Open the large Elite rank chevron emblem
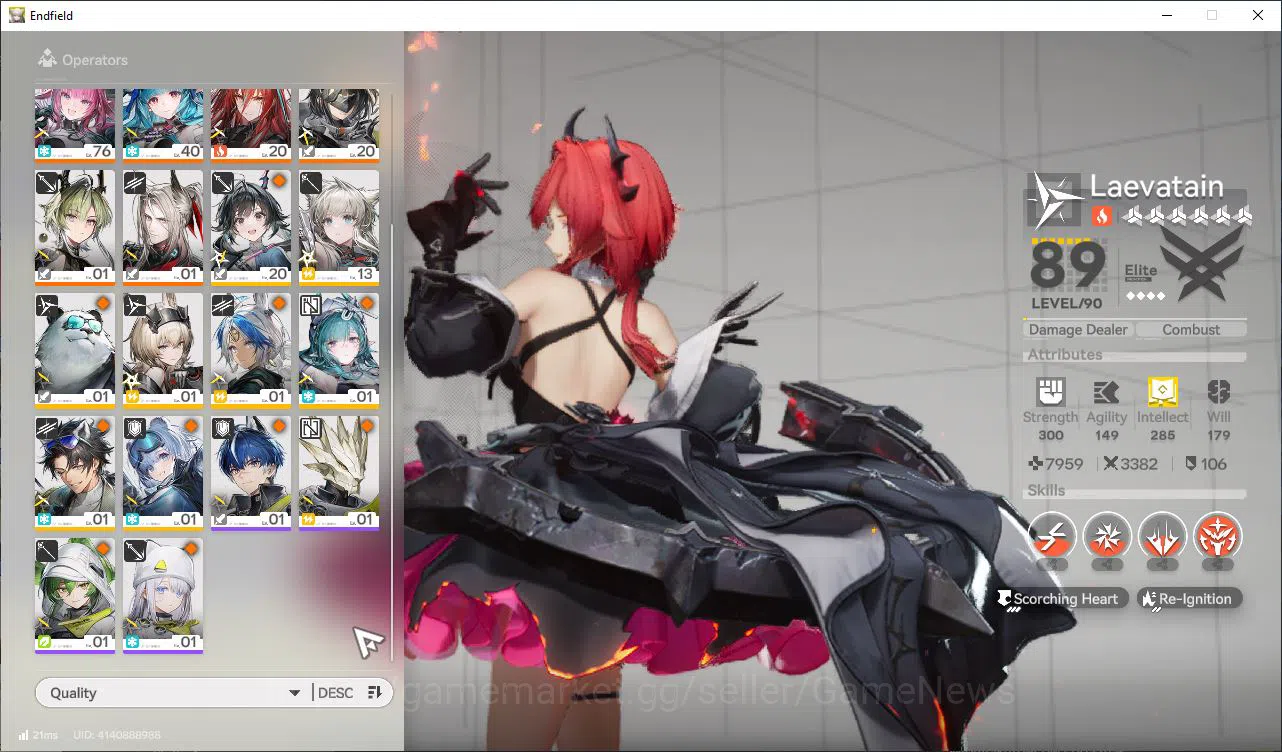1282x752 pixels. (x=1203, y=262)
